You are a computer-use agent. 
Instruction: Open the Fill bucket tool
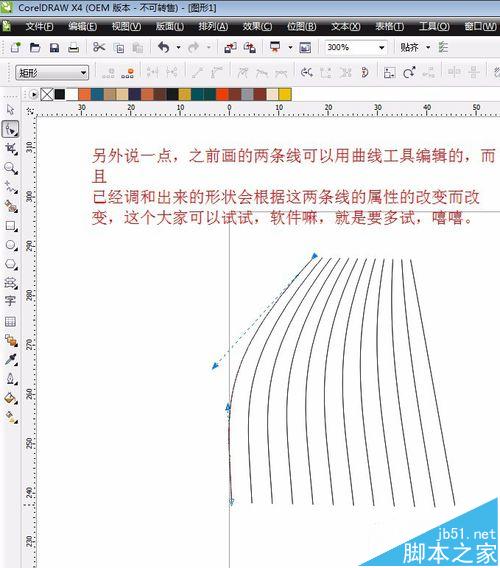[x=10, y=398]
